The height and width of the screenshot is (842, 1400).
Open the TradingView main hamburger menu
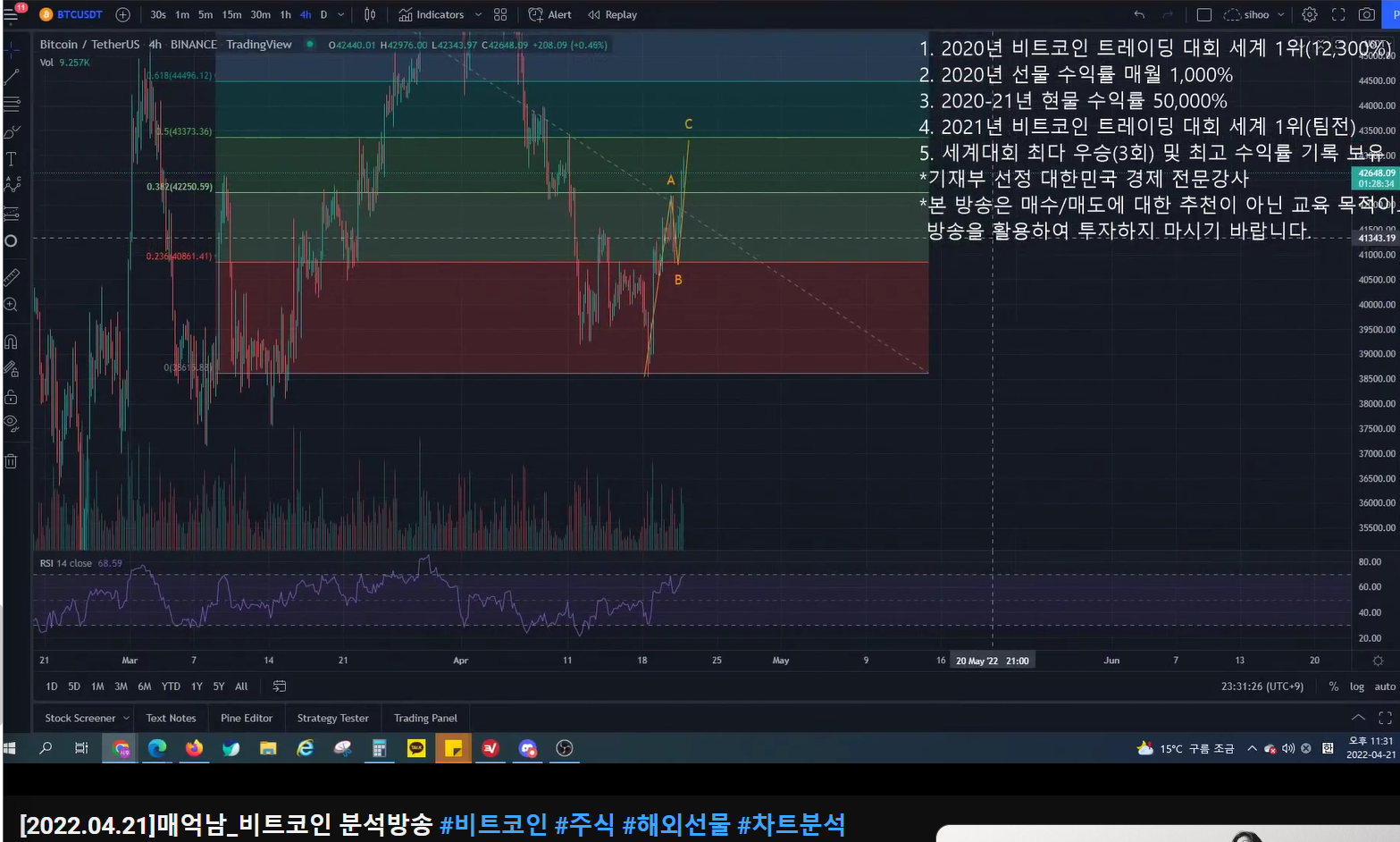(11, 14)
